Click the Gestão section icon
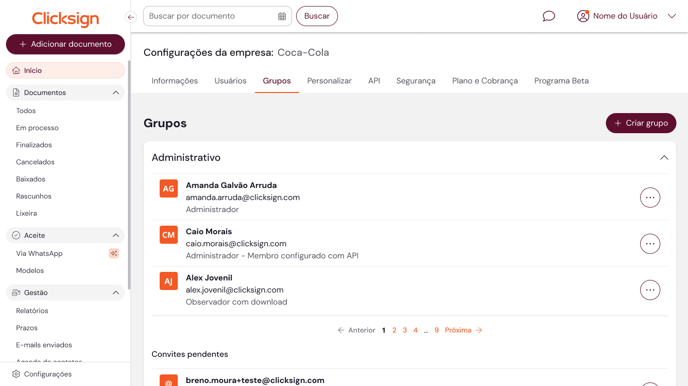The image size is (688, 386). pyautogui.click(x=16, y=293)
